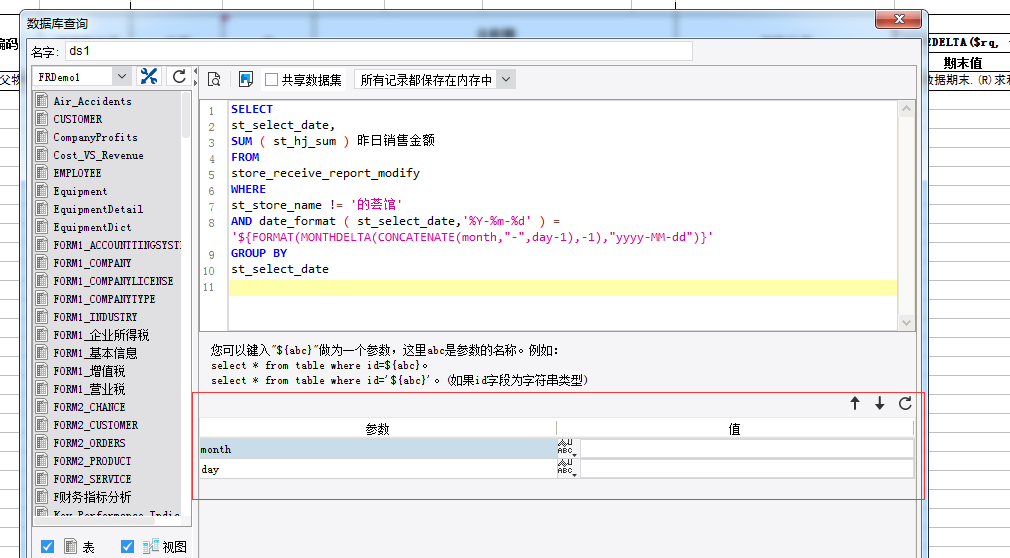Click the CUSTOMER table icon
1010x558 pixels.
[43, 119]
